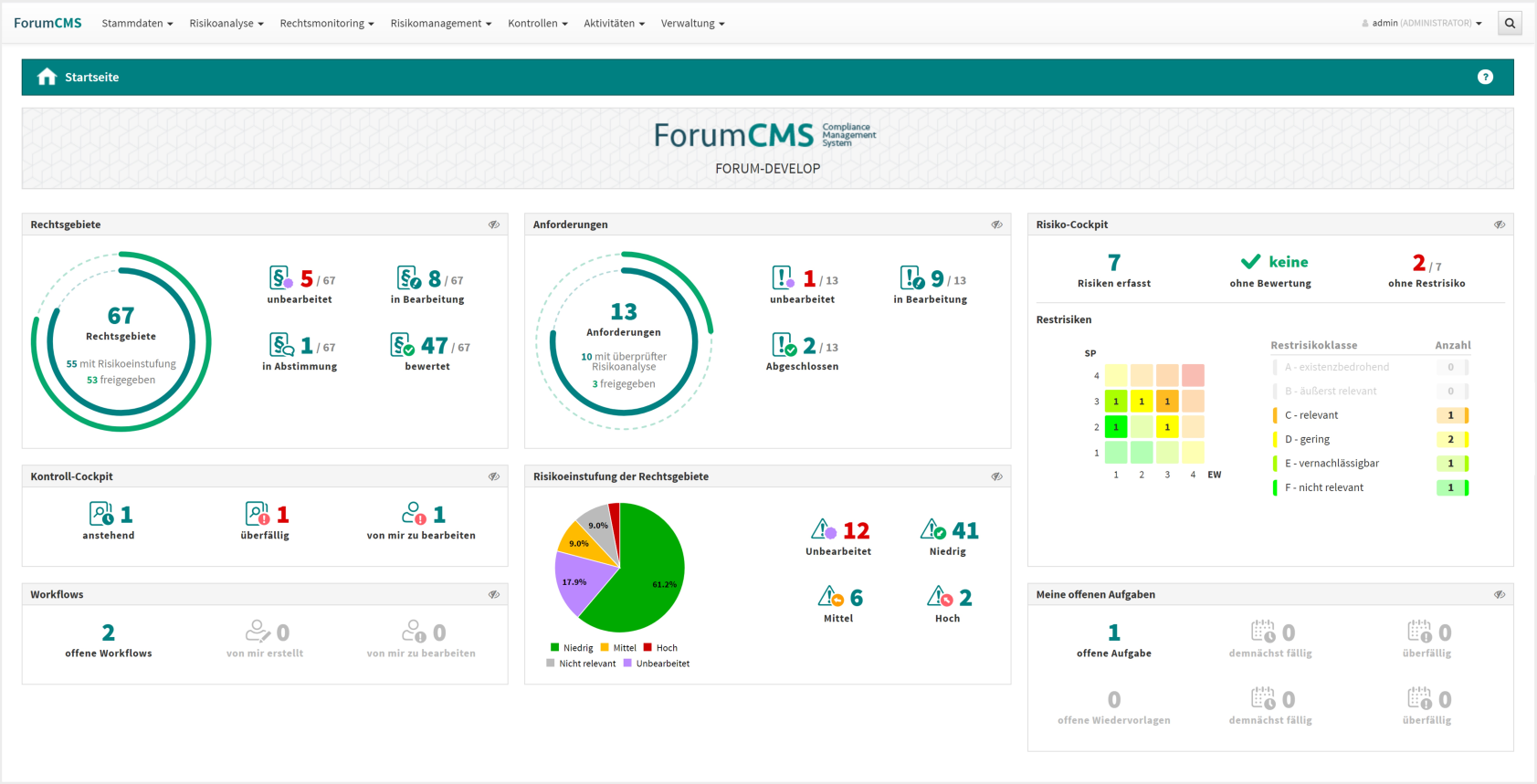Click the Niedrig risk triangle icon
Viewport: 1537px width, 784px height.
[933, 529]
